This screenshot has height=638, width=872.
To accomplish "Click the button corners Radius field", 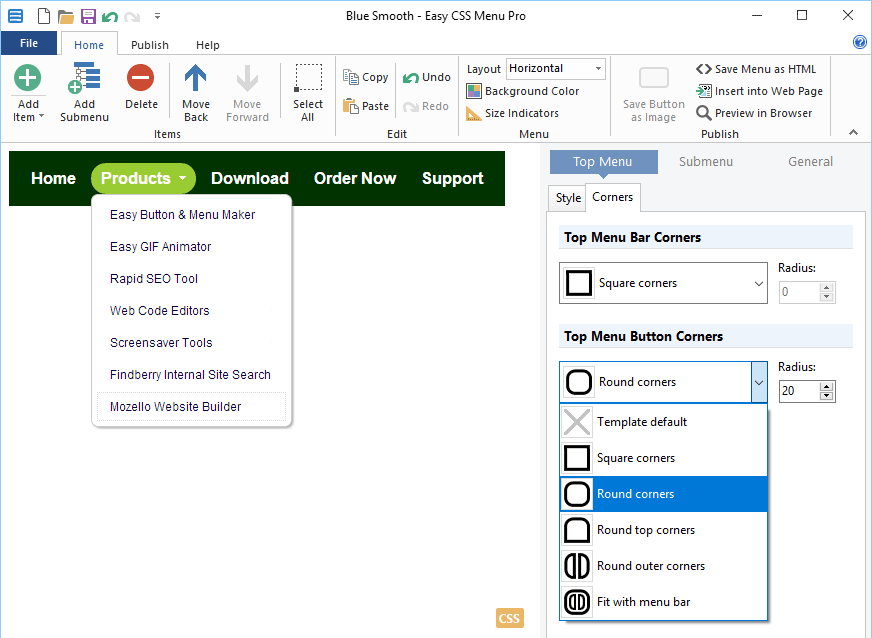I will tap(798, 391).
